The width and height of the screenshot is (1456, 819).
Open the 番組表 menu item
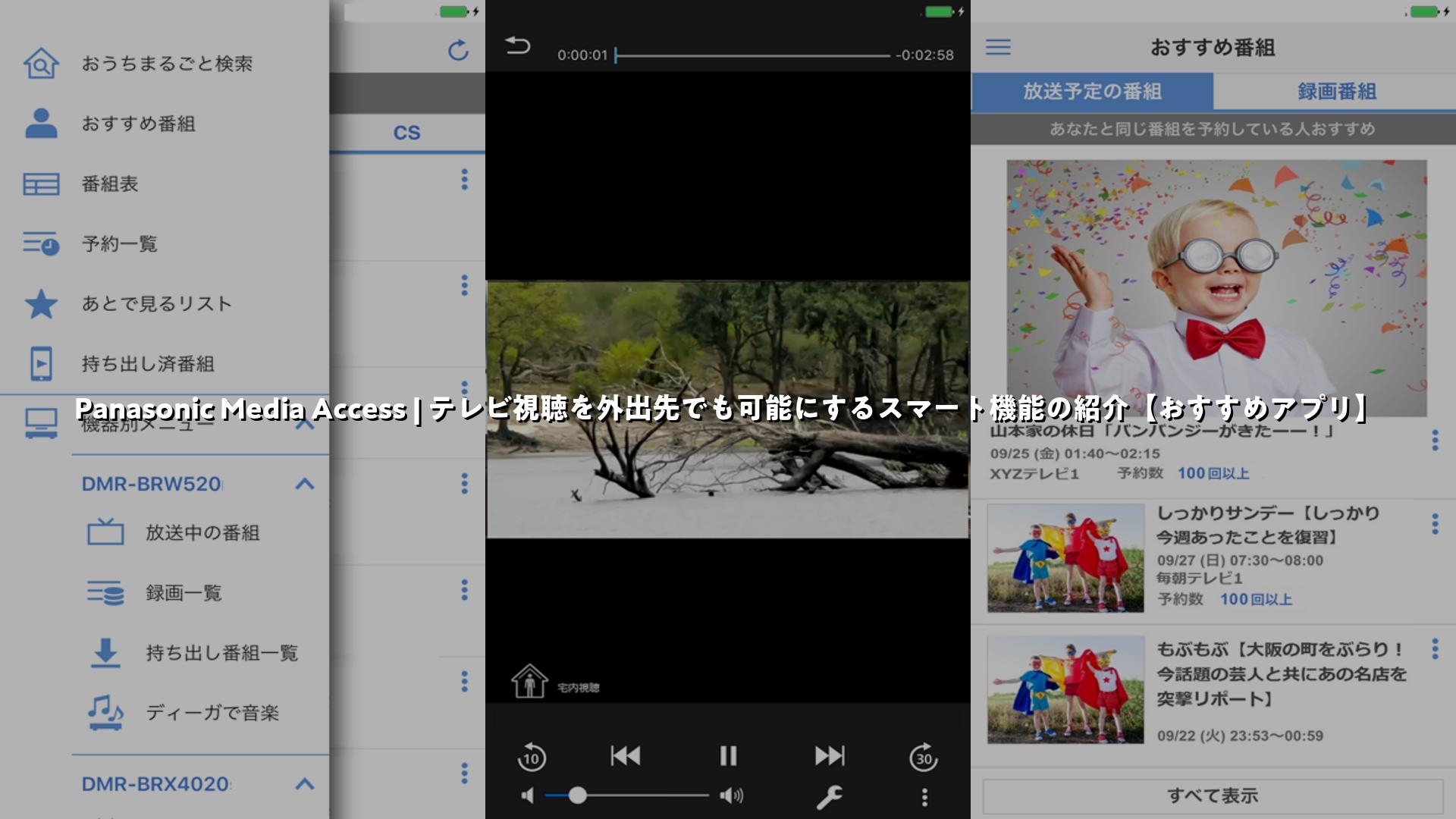click(110, 184)
